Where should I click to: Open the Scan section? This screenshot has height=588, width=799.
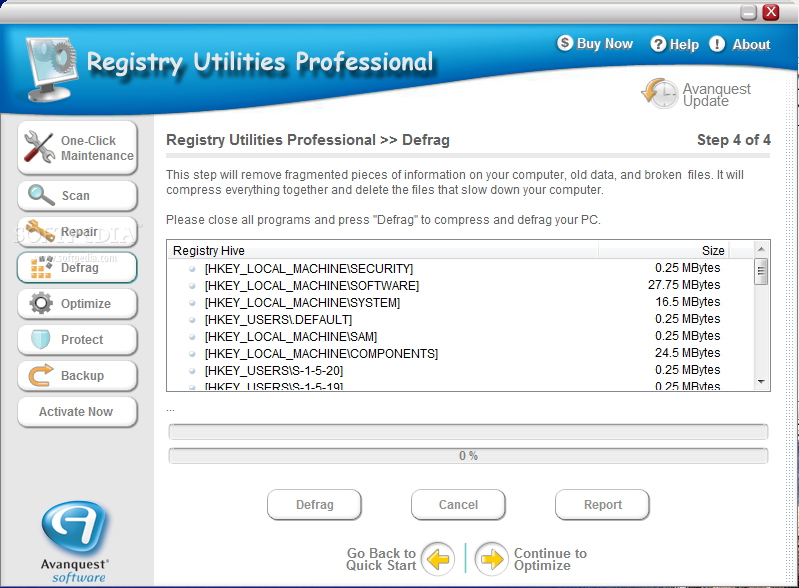click(x=77, y=196)
